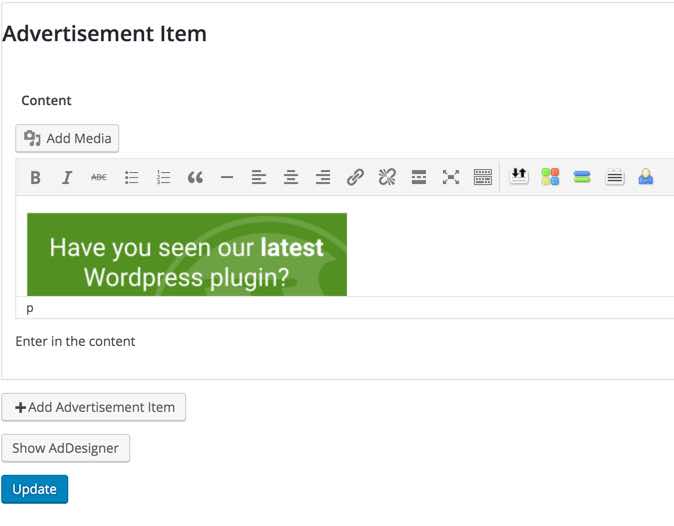Center align the text
The image size is (674, 526).
[x=291, y=177]
